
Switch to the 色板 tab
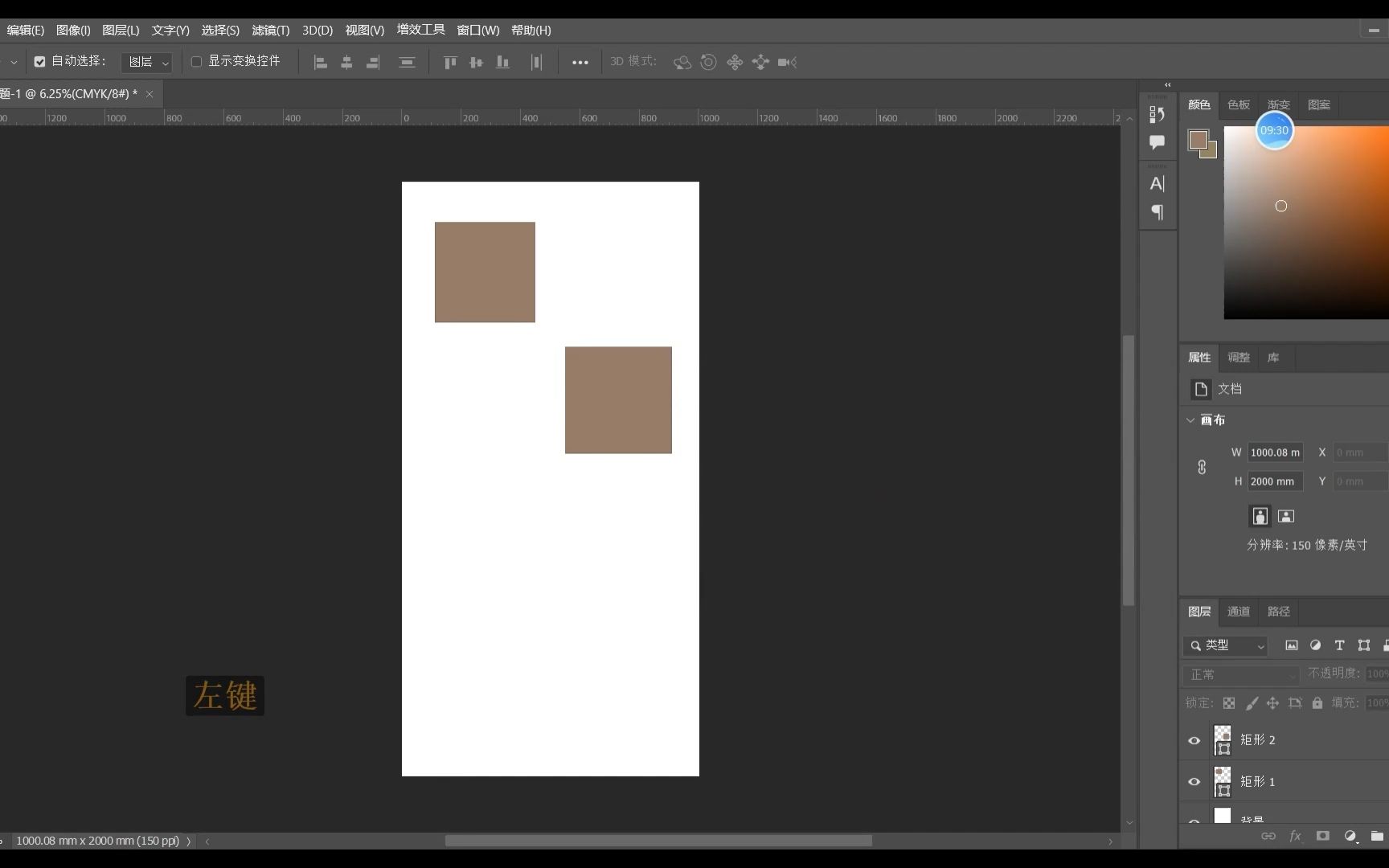click(x=1239, y=104)
